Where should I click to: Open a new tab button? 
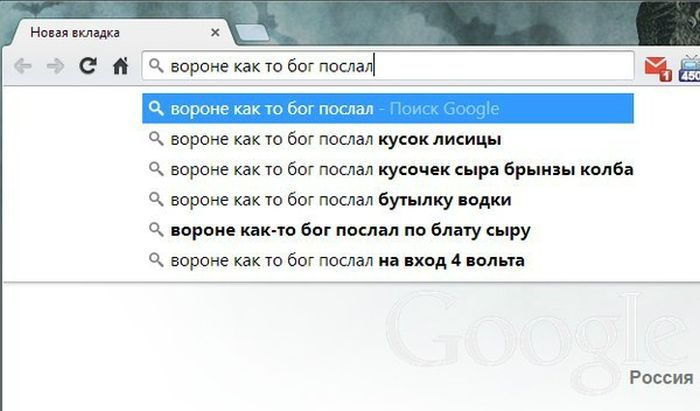coord(252,33)
